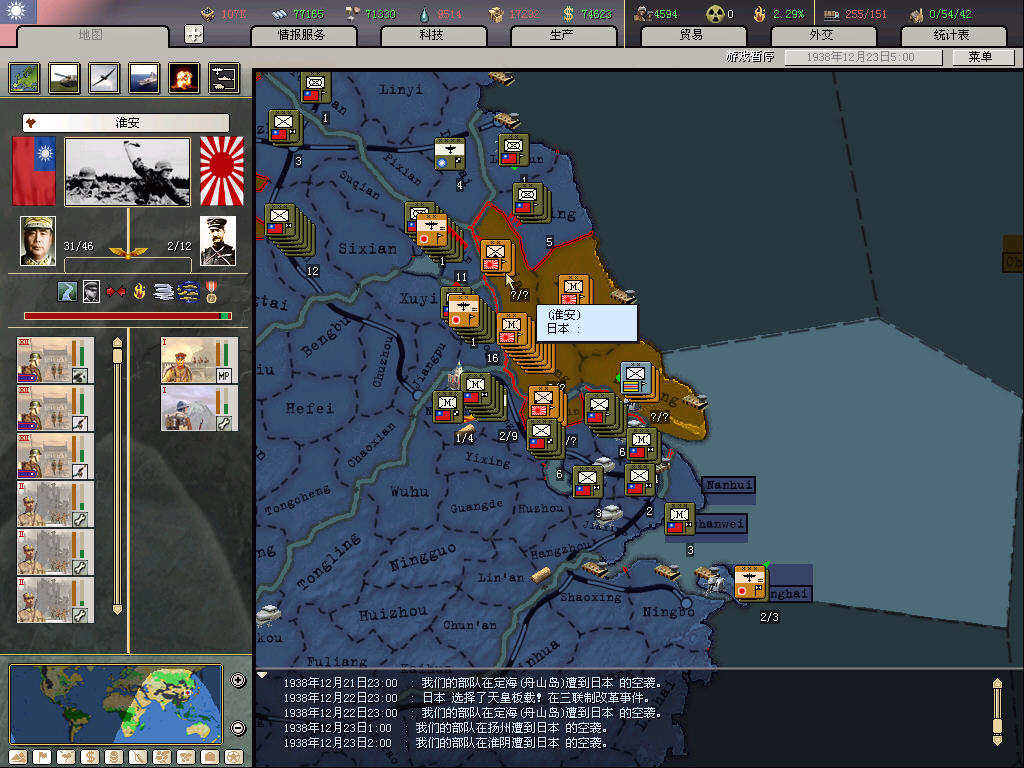Click the leader portrait battle modifier icon
Viewport: 1024px width, 768px height.
tap(91, 291)
